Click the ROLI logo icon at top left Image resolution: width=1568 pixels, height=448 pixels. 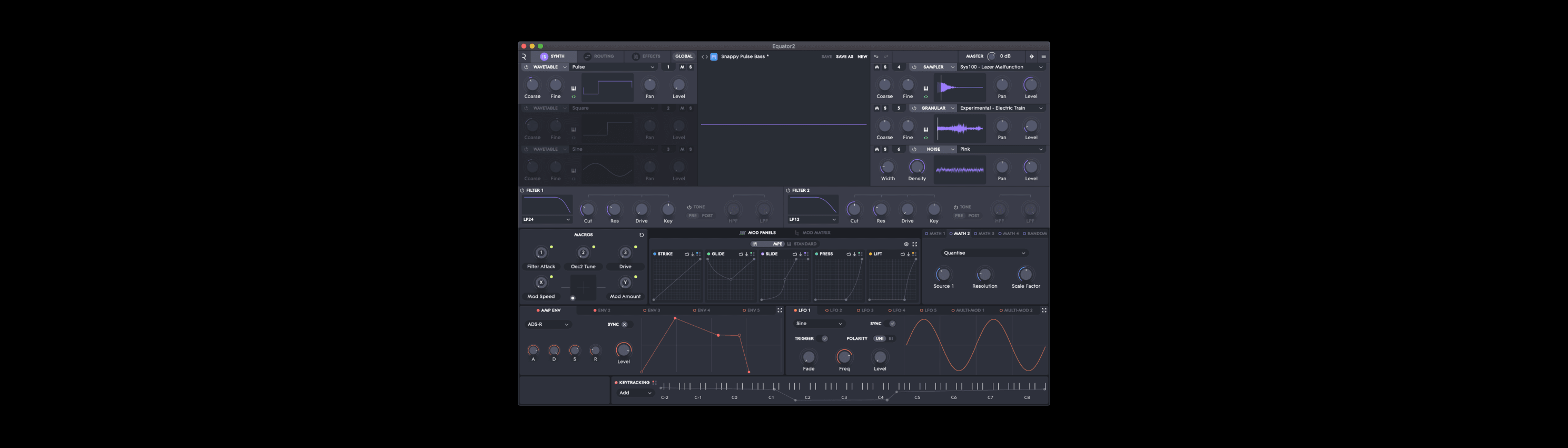pos(524,56)
